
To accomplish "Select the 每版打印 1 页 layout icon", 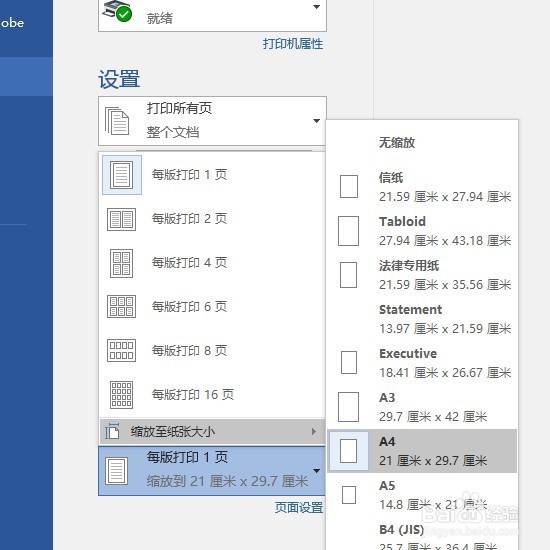I will (x=122, y=175).
